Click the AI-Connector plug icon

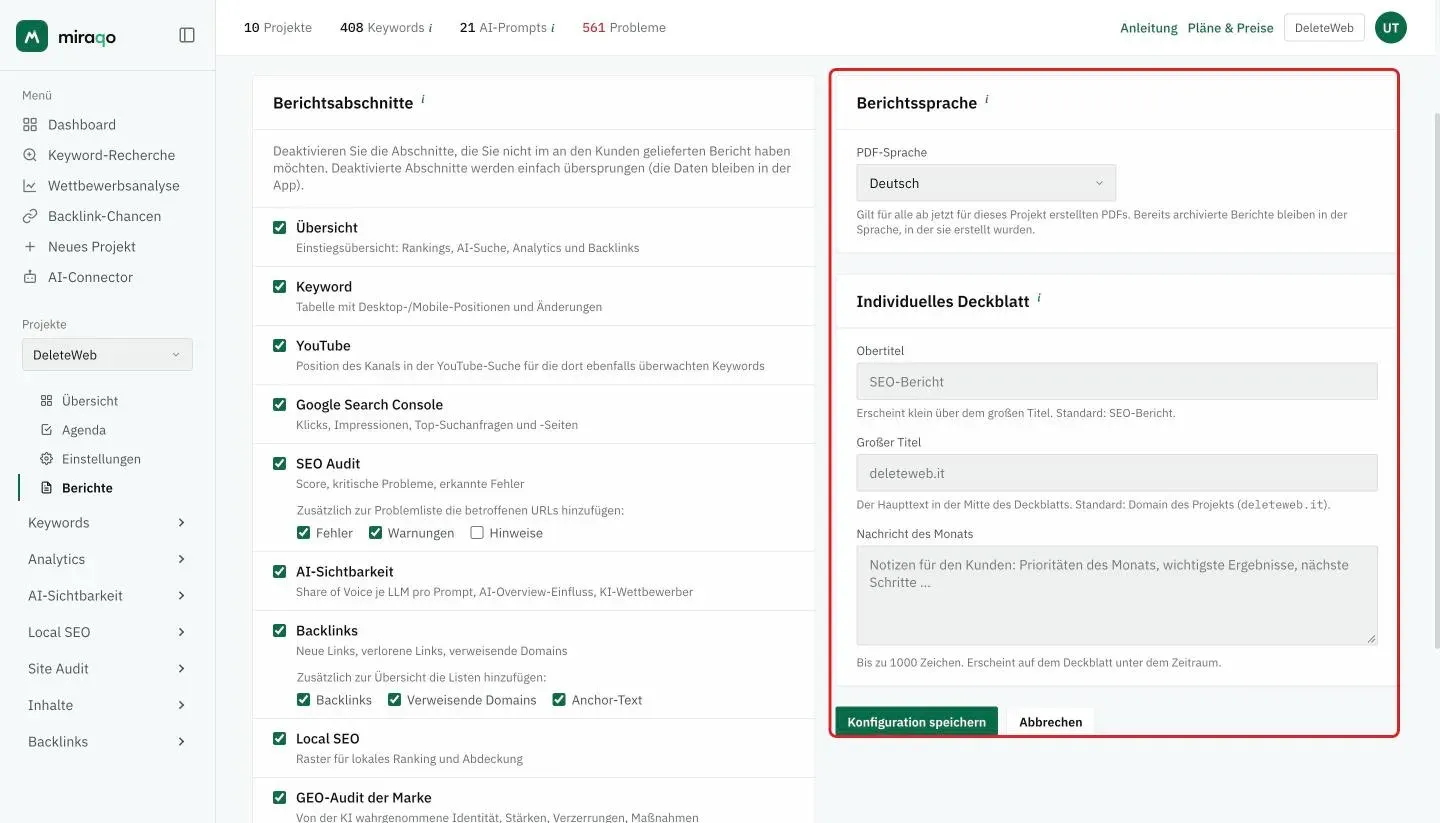30,277
